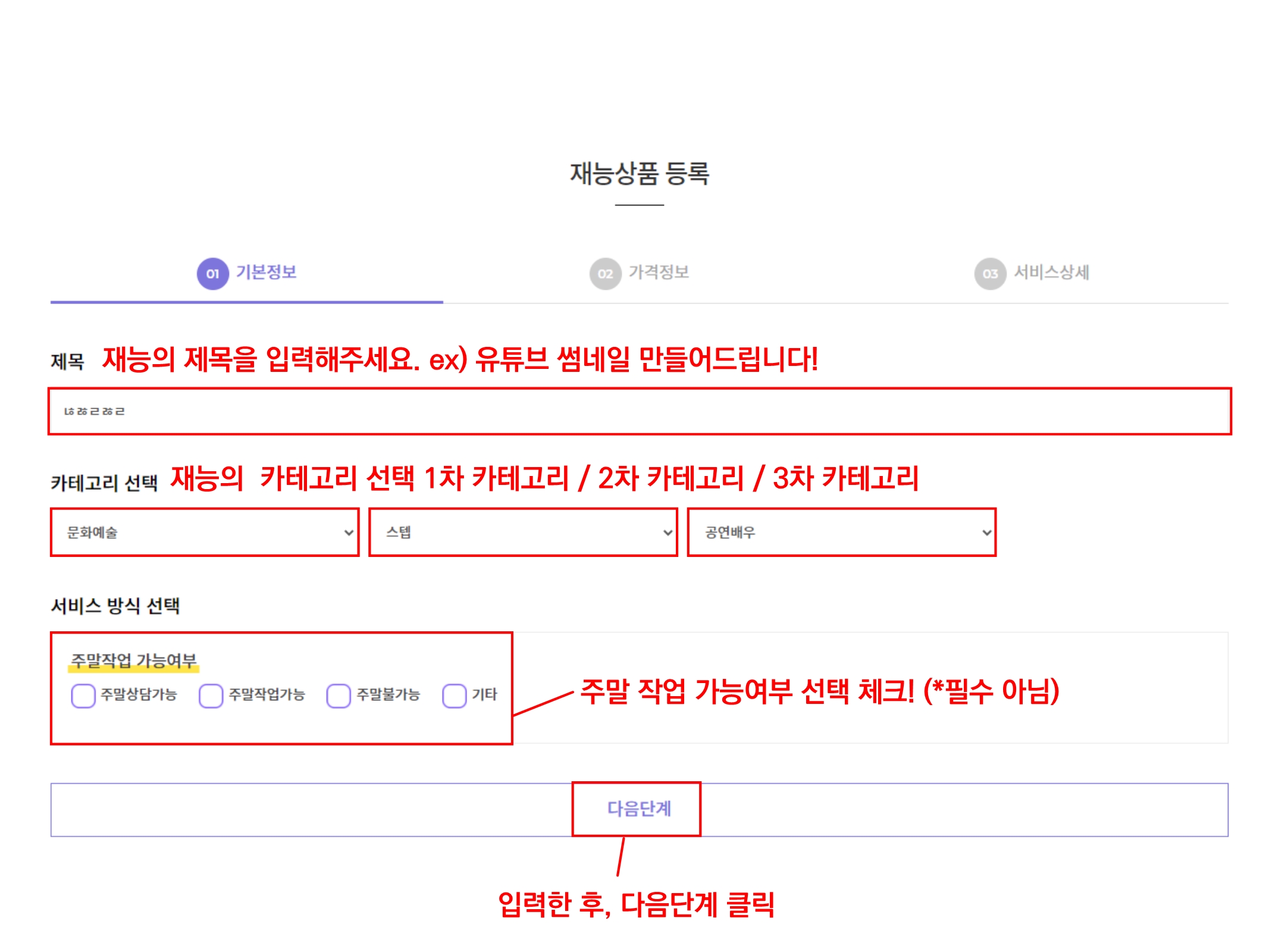Open the 스텝 second category dropdown

tap(523, 532)
